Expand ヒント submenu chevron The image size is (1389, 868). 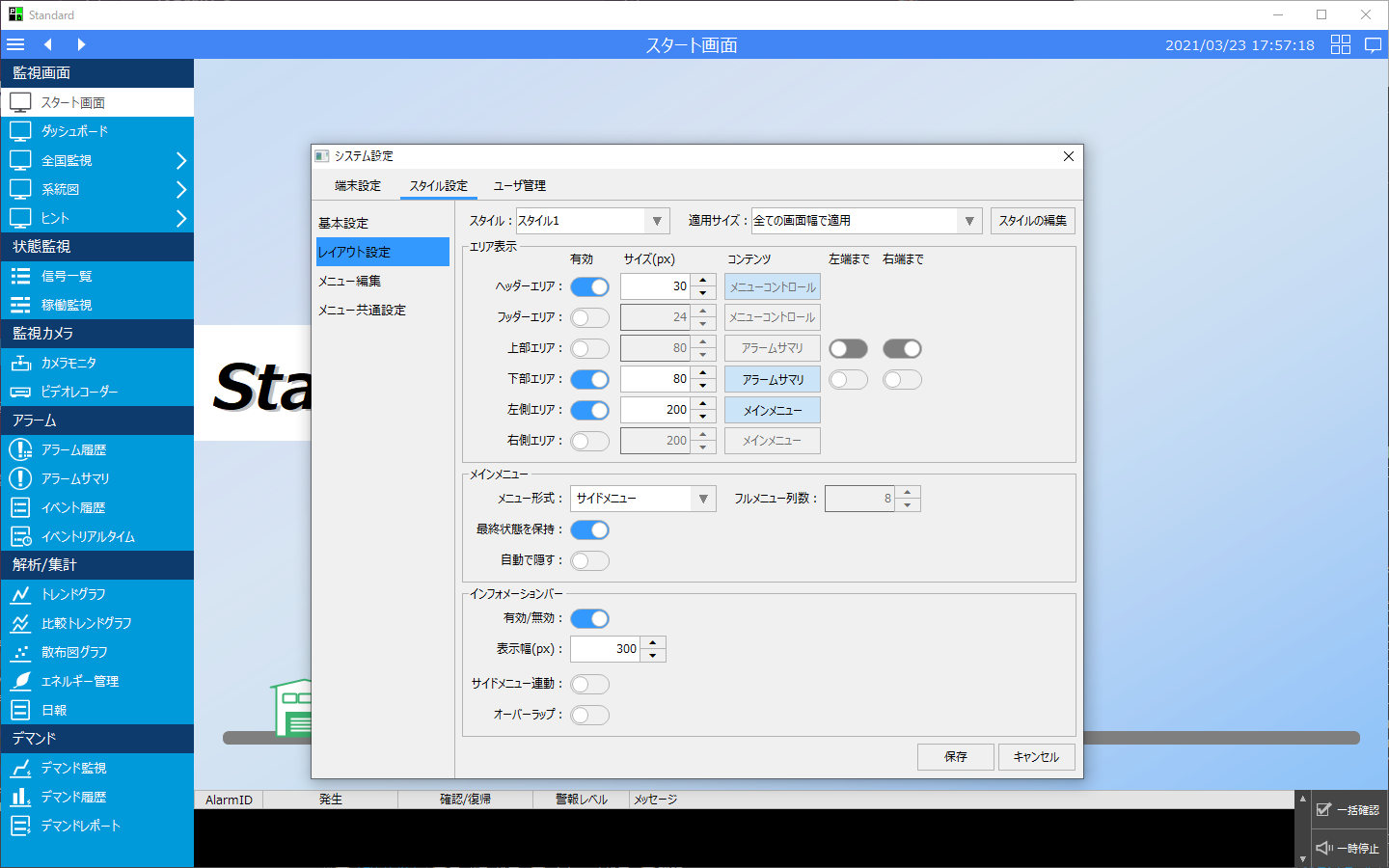[180, 218]
